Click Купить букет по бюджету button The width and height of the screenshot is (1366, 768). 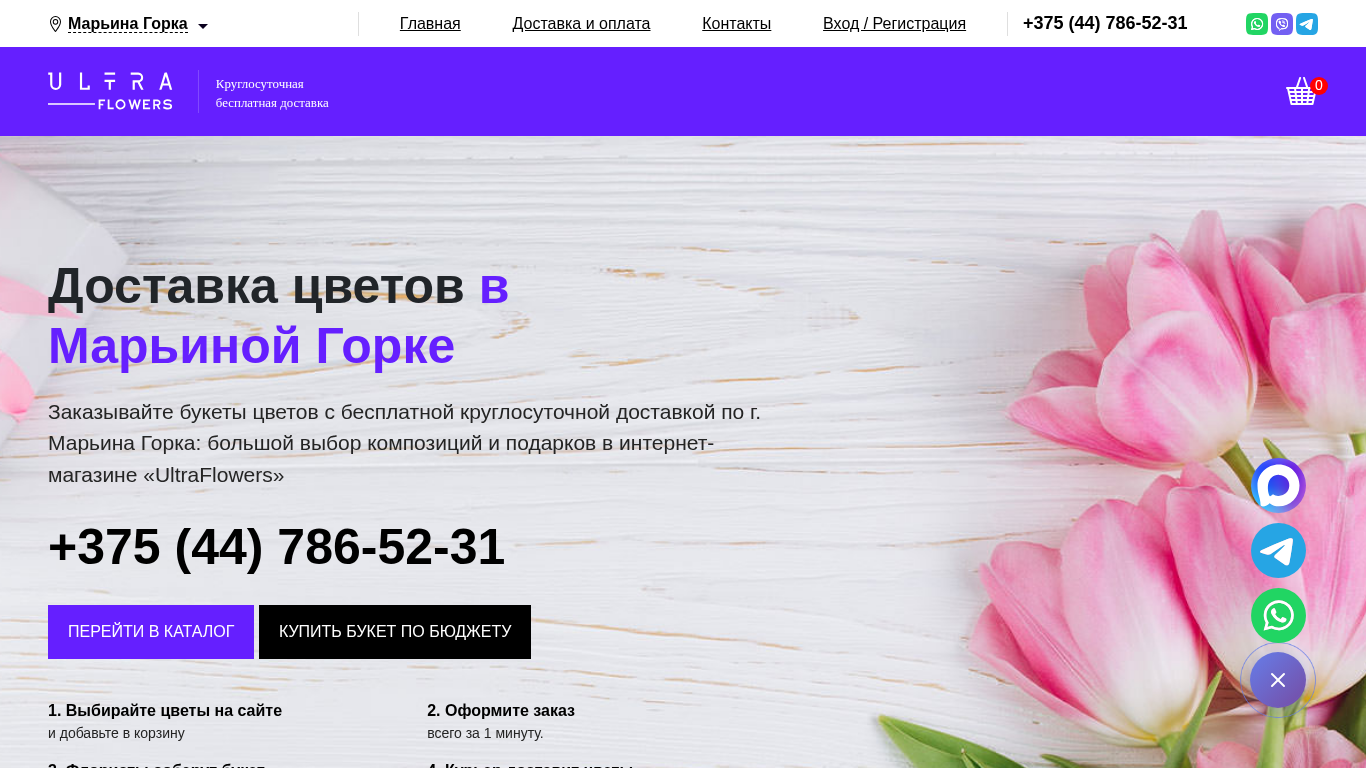[395, 632]
